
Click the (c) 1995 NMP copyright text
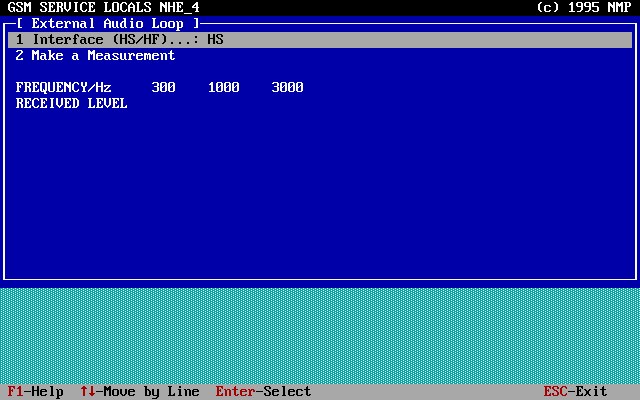(583, 7)
